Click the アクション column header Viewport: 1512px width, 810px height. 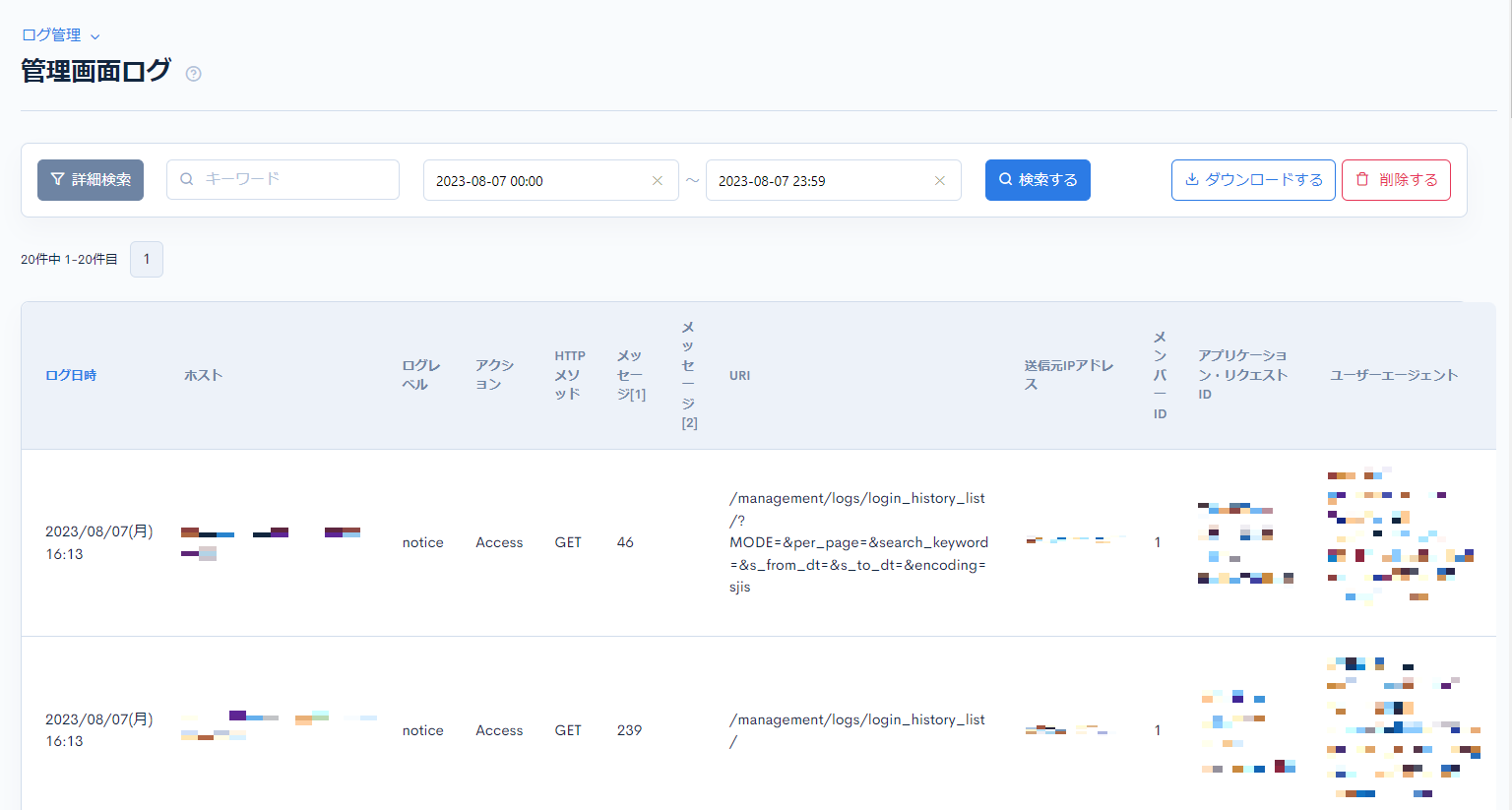pos(495,375)
